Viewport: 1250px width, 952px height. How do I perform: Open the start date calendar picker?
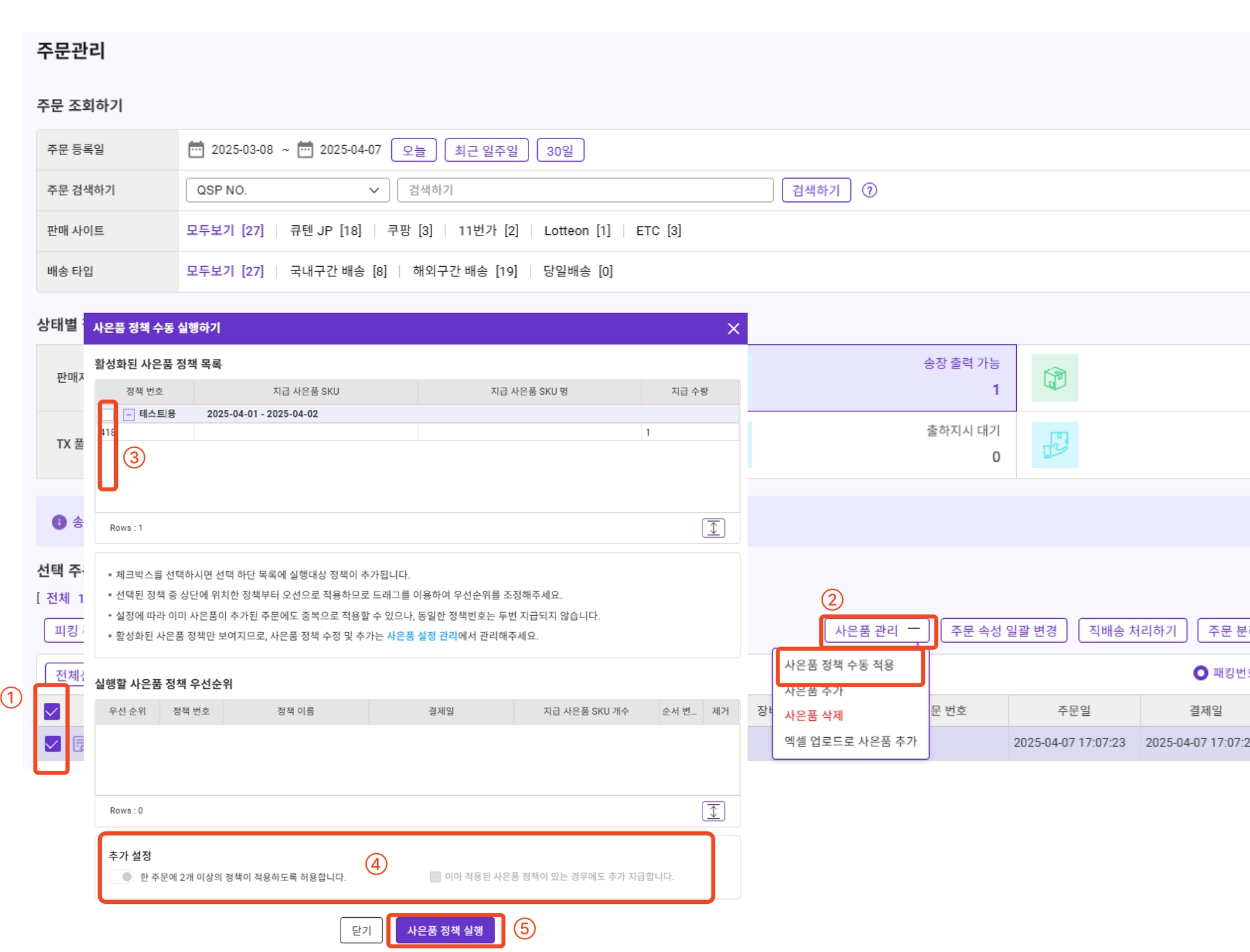pos(196,150)
